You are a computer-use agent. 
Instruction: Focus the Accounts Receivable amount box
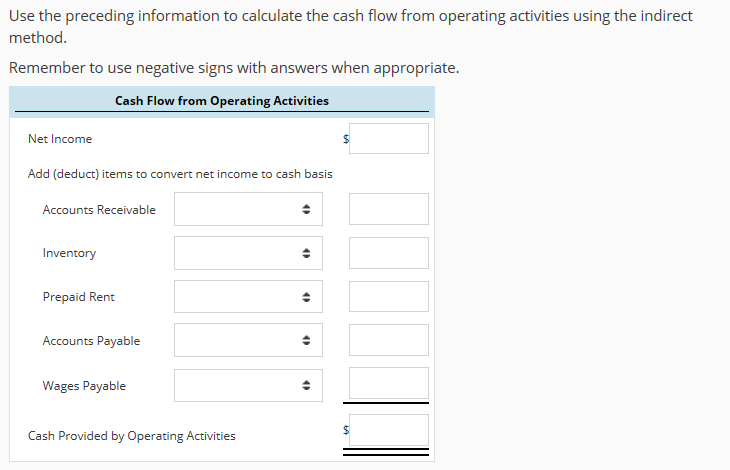[x=388, y=209]
